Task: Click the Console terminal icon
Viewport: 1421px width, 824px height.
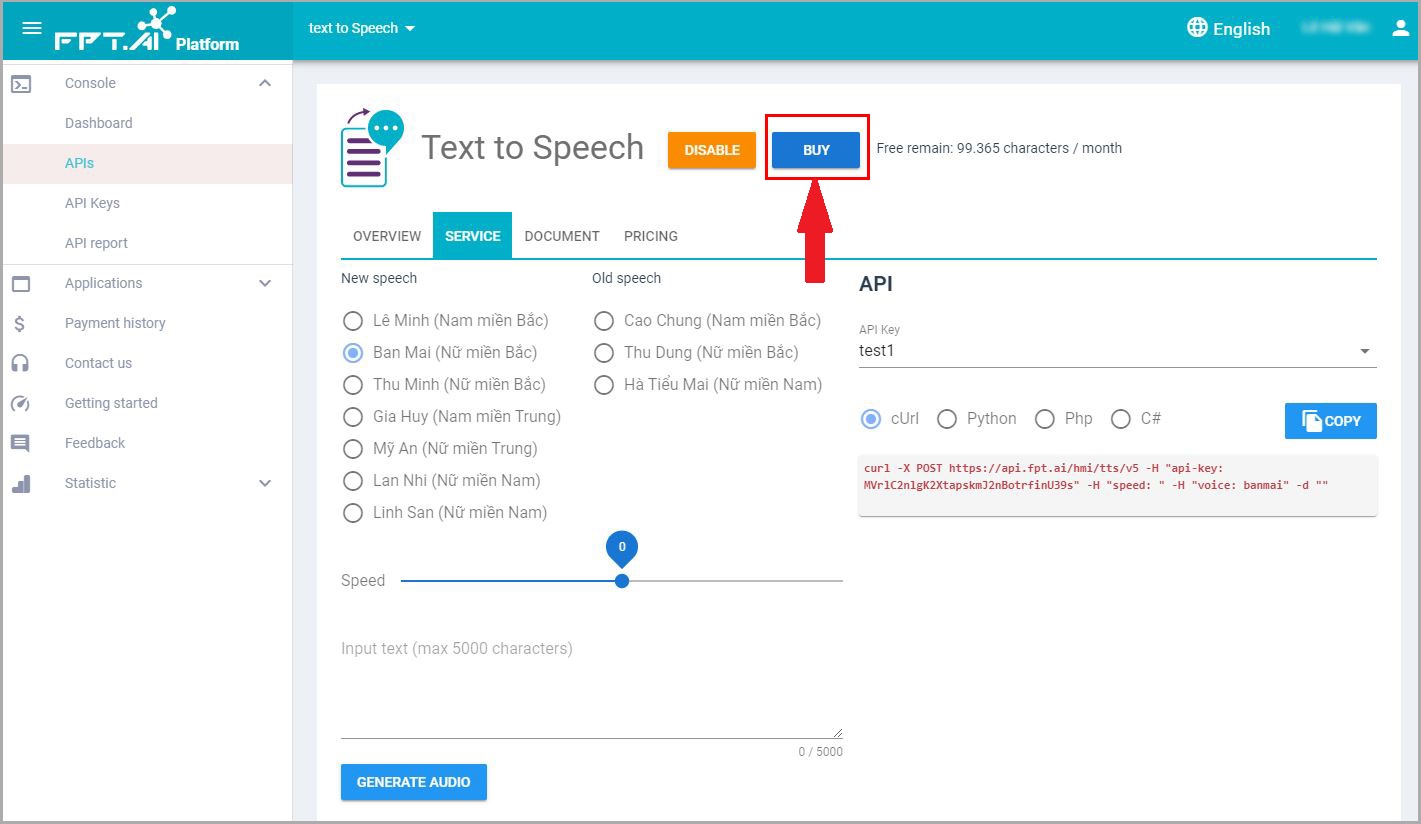Action: click(x=21, y=84)
